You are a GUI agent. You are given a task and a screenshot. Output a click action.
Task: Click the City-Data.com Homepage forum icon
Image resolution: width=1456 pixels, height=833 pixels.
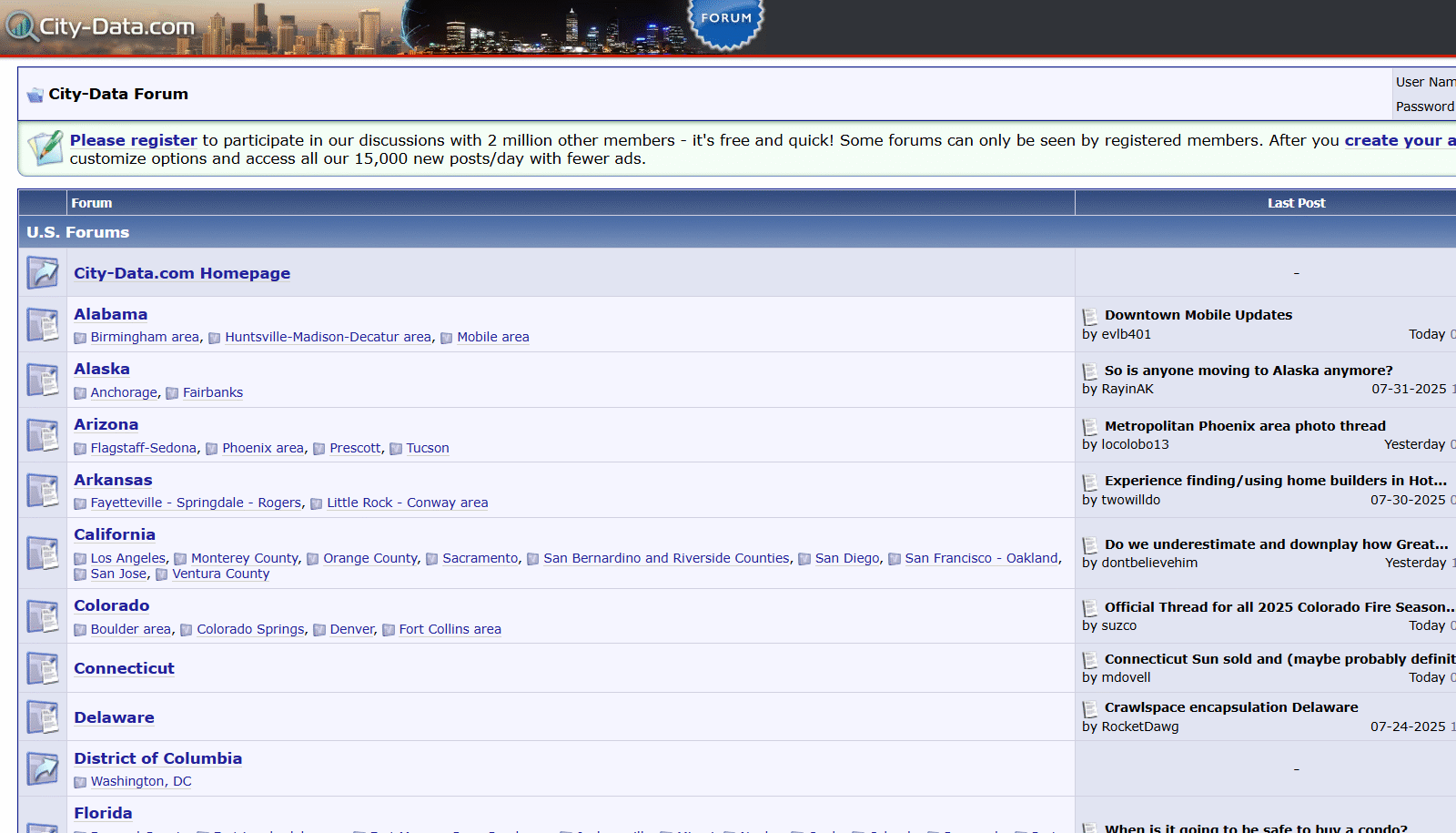(43, 272)
